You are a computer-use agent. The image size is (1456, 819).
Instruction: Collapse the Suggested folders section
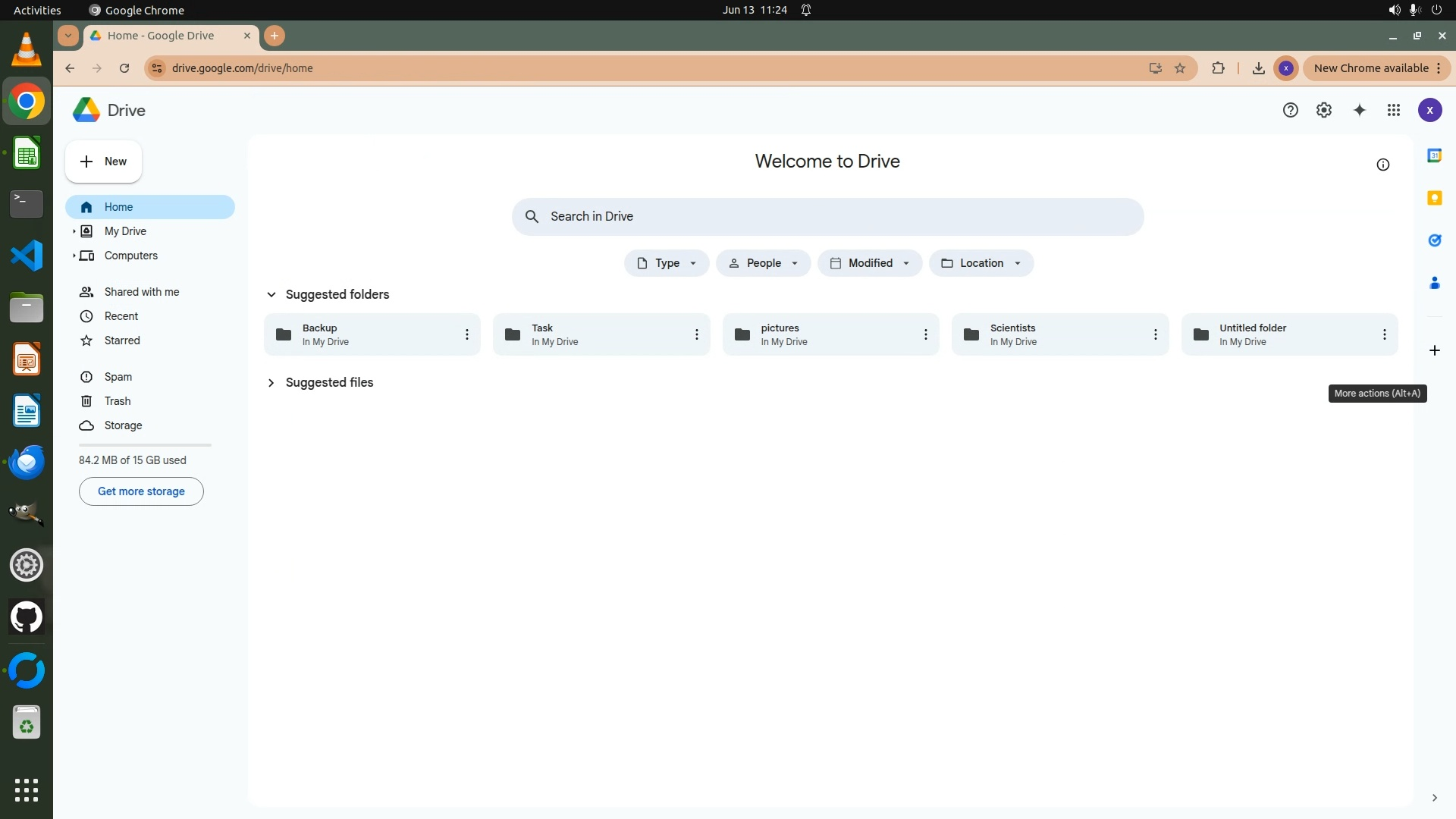coord(271,294)
